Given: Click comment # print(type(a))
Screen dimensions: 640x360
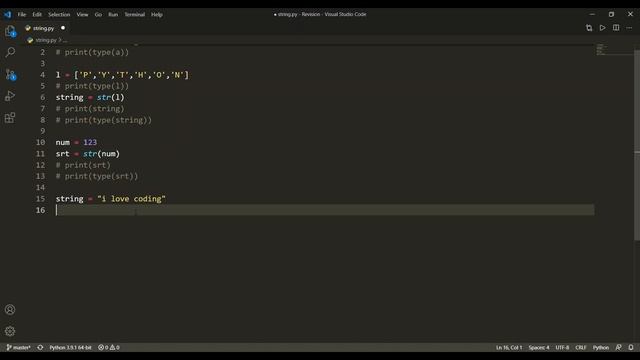Looking at the screenshot, I should (92, 52).
